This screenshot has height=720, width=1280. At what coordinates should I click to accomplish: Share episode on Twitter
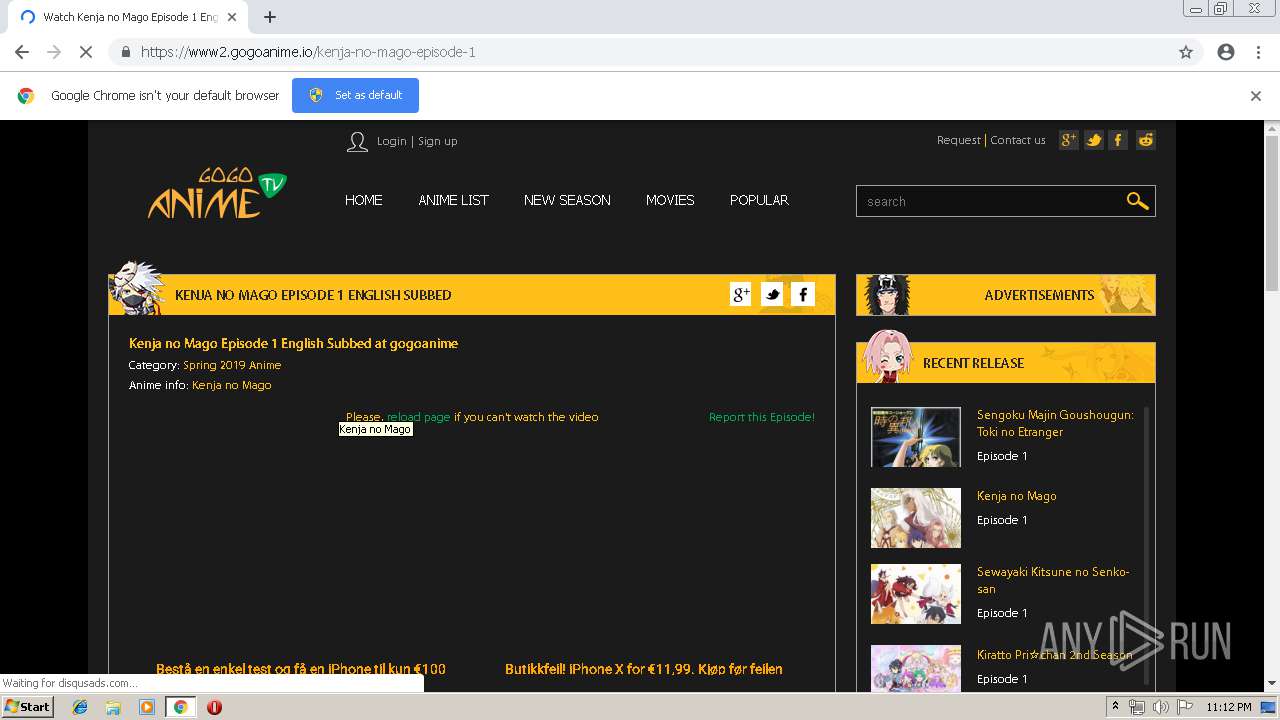tap(772, 294)
